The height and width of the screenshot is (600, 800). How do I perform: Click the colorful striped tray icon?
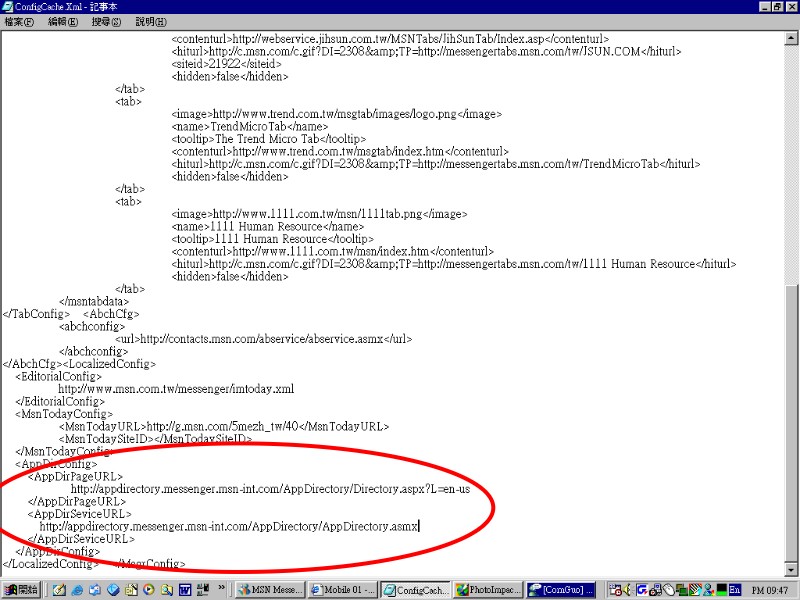point(695,590)
